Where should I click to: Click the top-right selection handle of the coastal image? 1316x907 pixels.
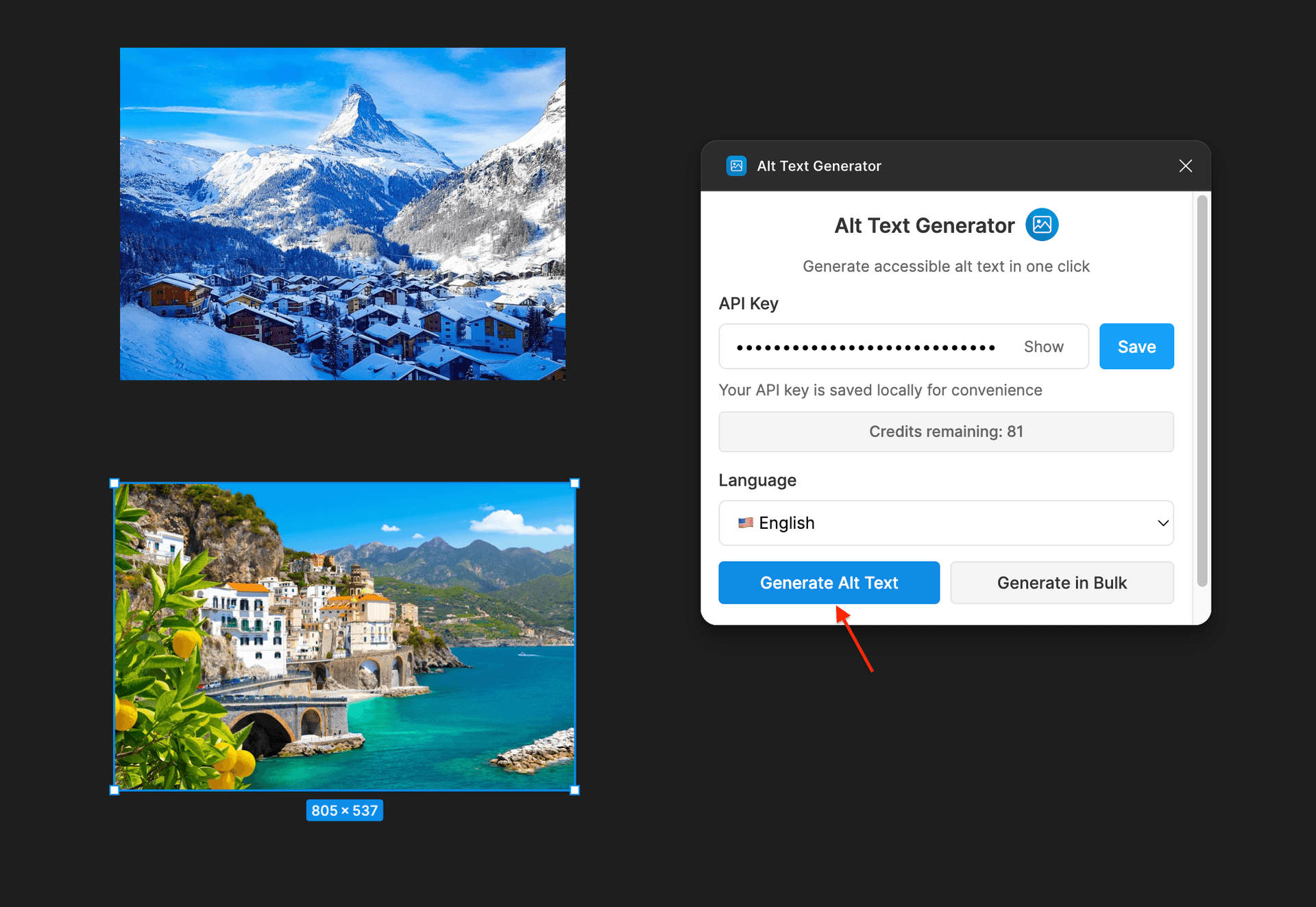tap(574, 482)
